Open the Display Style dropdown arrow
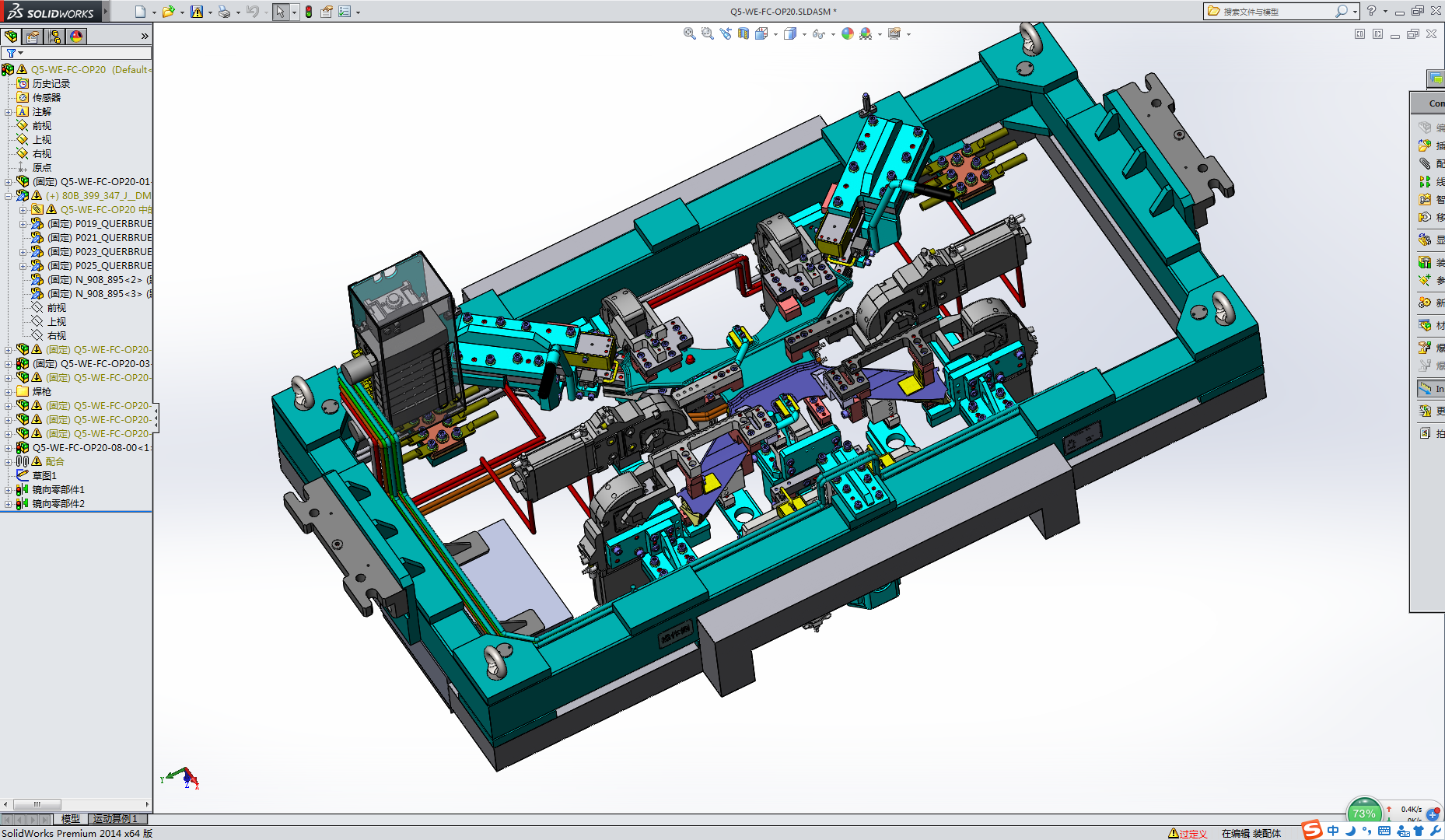1445x840 pixels. [804, 34]
